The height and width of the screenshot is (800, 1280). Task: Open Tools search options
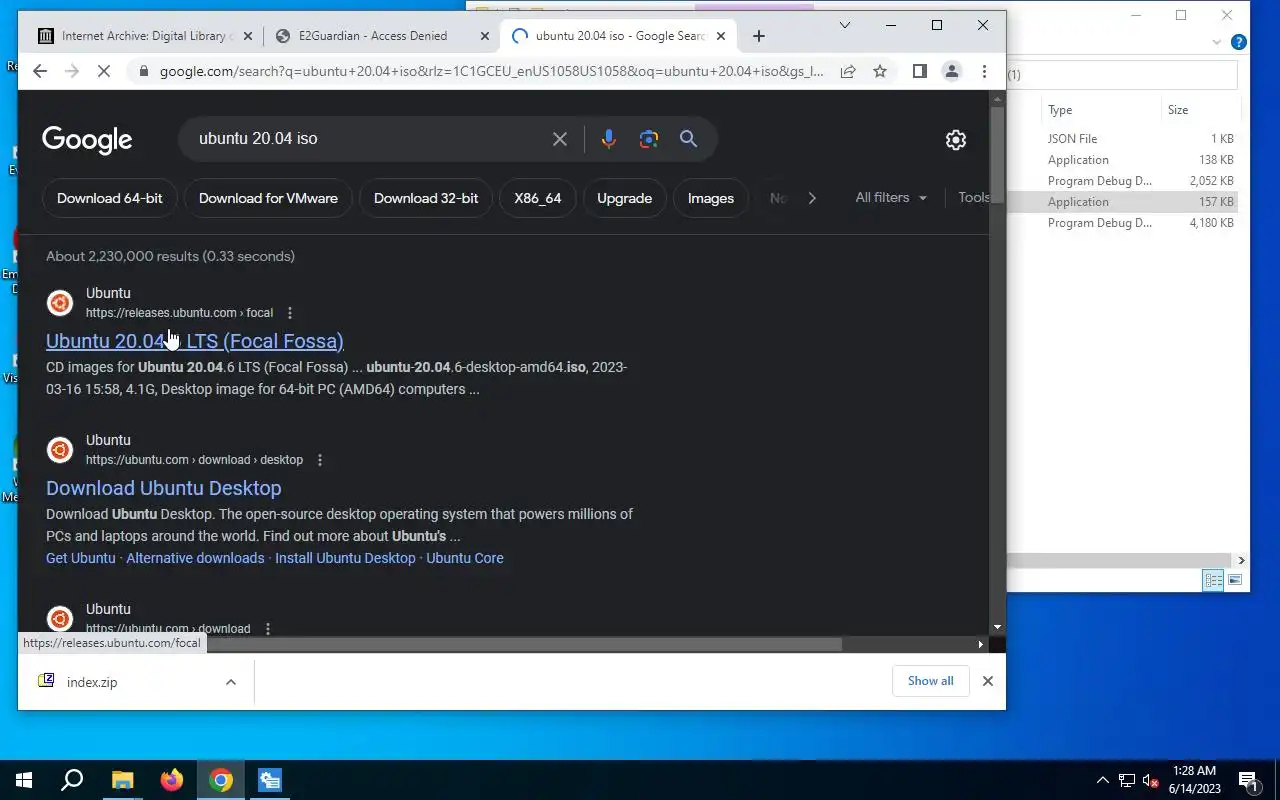point(973,198)
